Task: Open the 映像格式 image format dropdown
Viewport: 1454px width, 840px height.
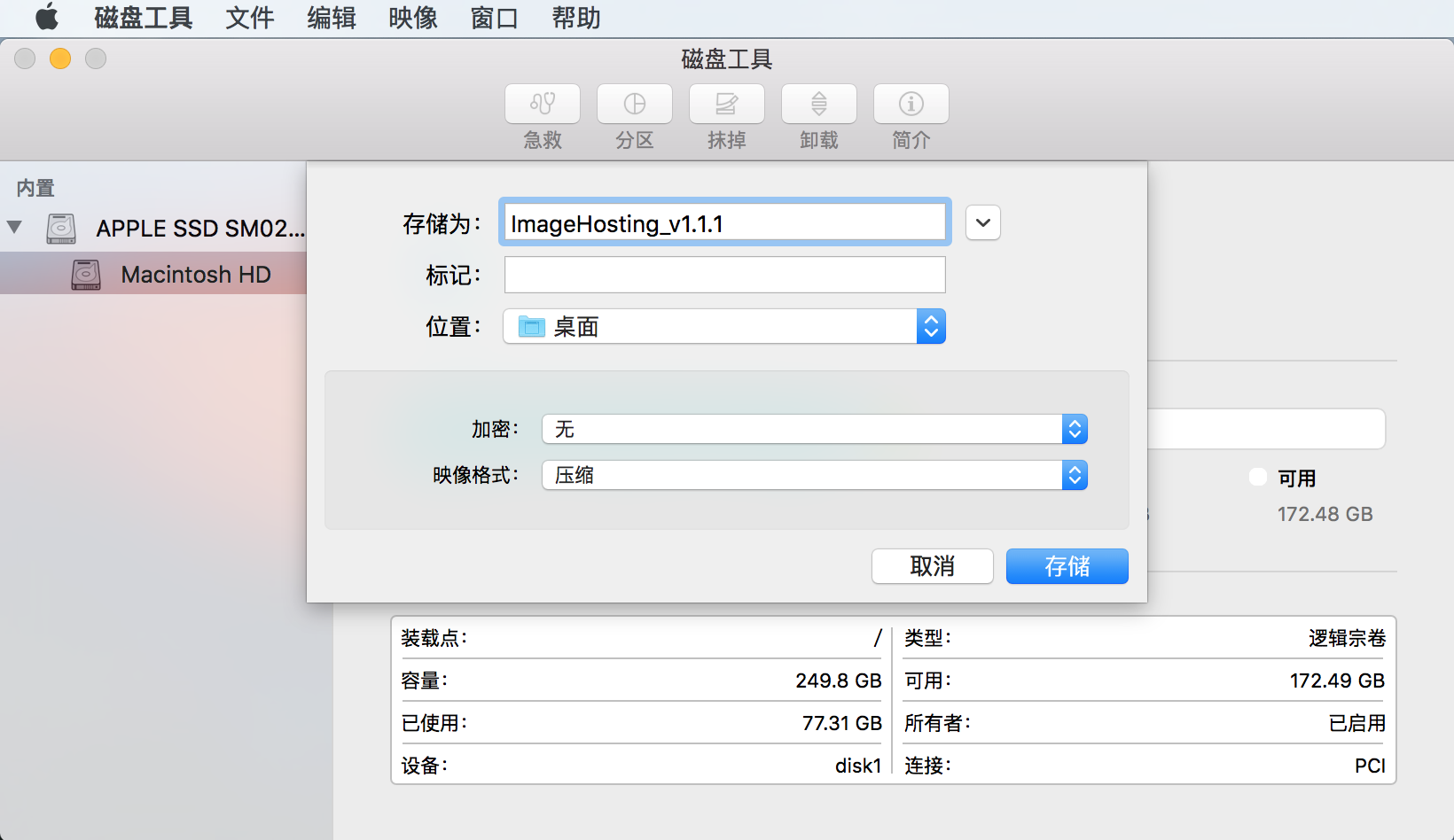Action: (815, 475)
